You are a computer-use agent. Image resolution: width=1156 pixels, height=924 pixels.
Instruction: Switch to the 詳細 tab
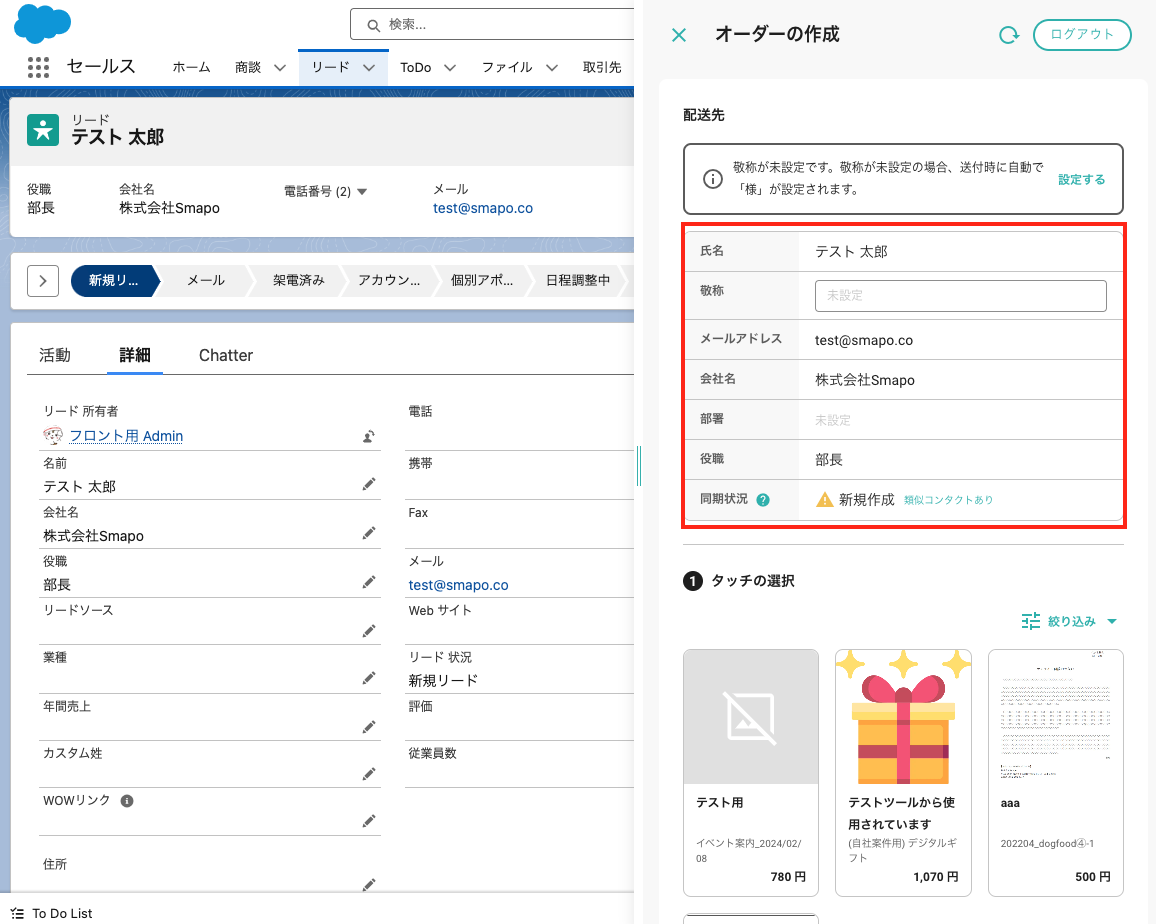[135, 355]
